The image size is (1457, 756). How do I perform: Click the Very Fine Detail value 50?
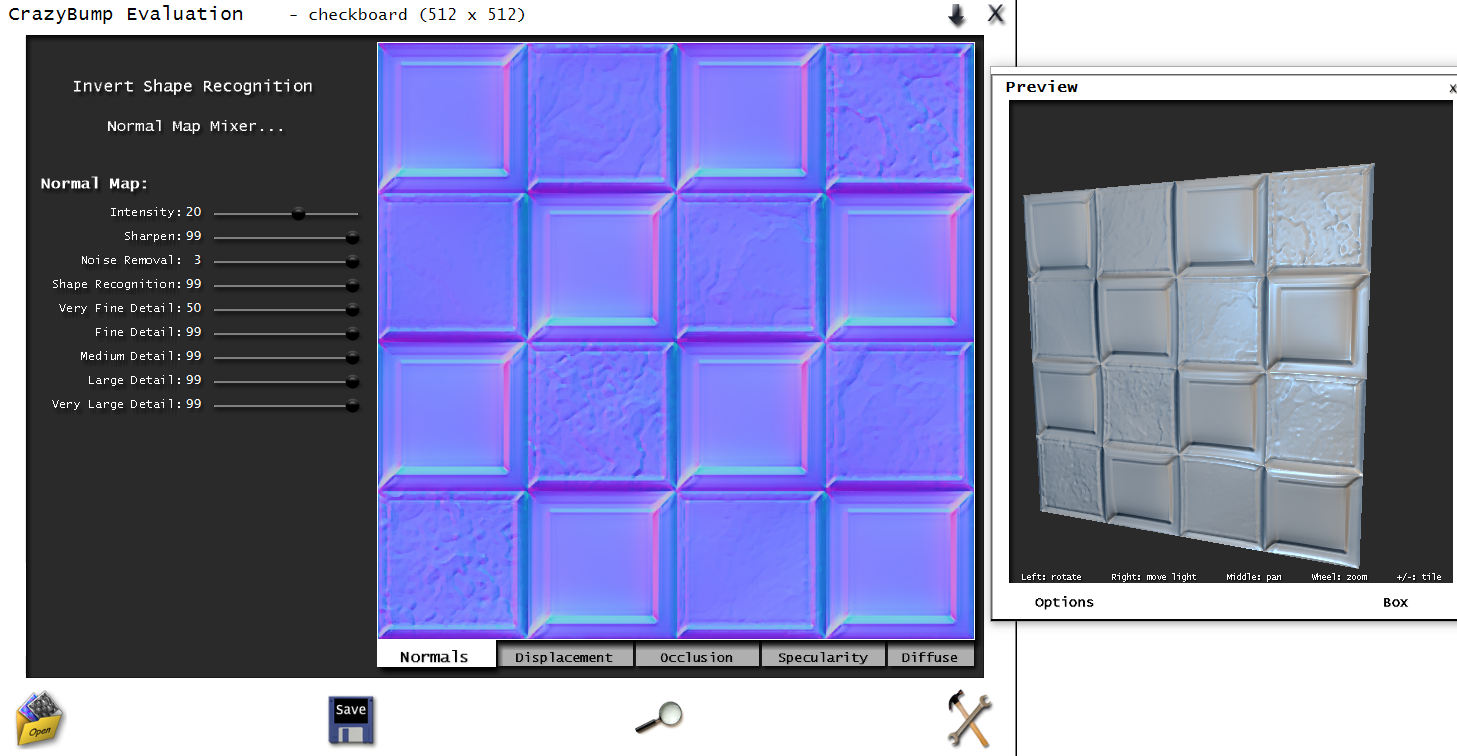tap(193, 308)
